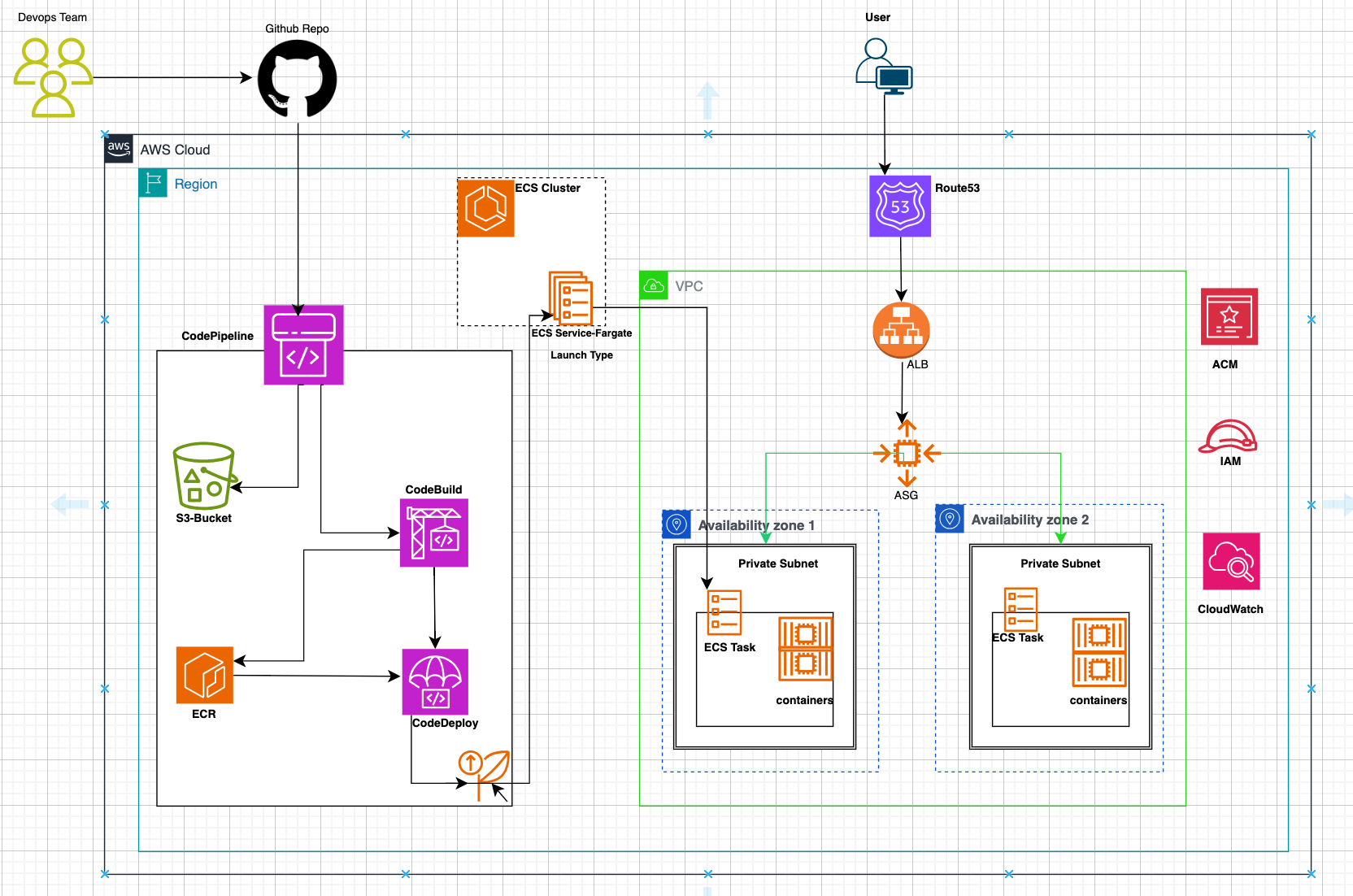1353x896 pixels.
Task: Select ECS Task icon in zone 1 subnet
Action: (x=724, y=612)
